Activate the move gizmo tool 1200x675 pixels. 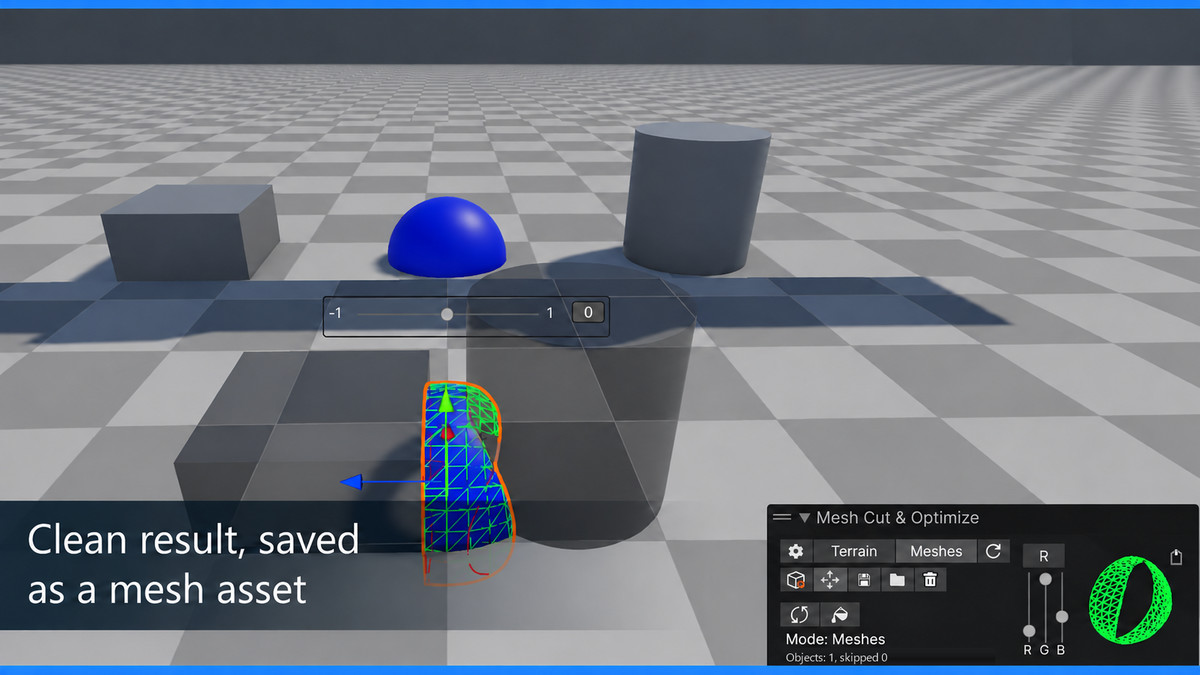[x=829, y=579]
